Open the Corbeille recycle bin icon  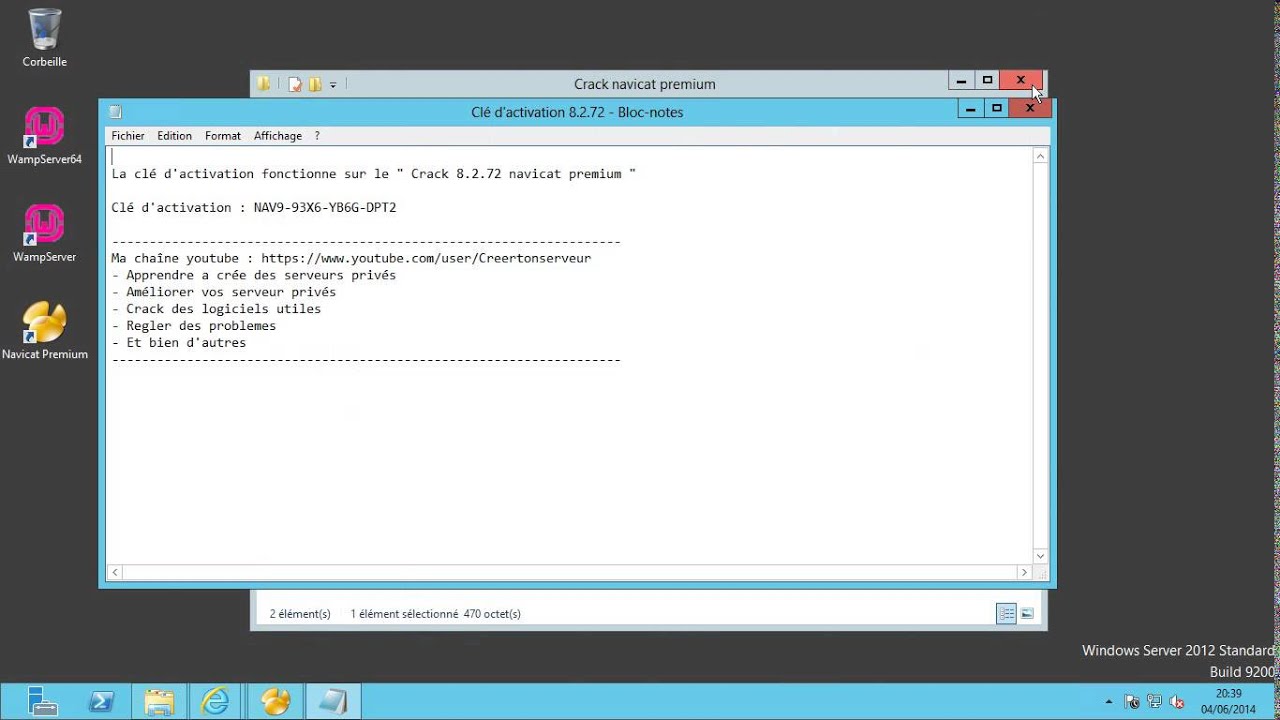click(x=44, y=38)
